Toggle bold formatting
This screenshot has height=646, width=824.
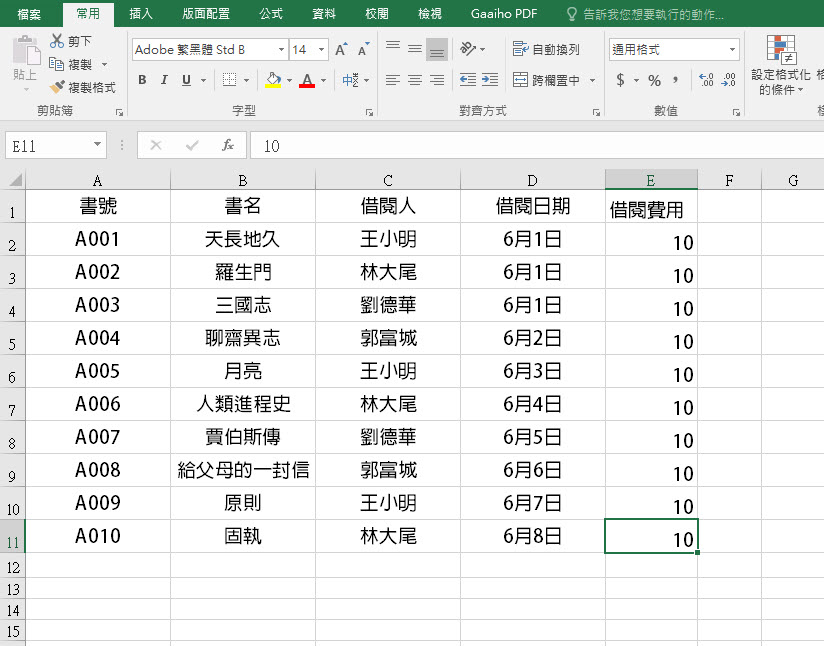(142, 80)
